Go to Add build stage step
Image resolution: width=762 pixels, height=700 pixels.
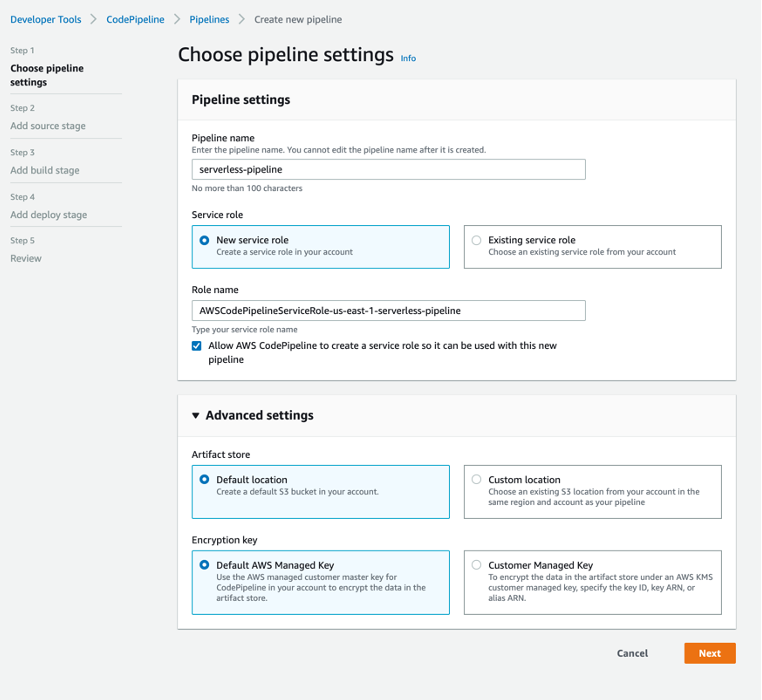pos(45,170)
